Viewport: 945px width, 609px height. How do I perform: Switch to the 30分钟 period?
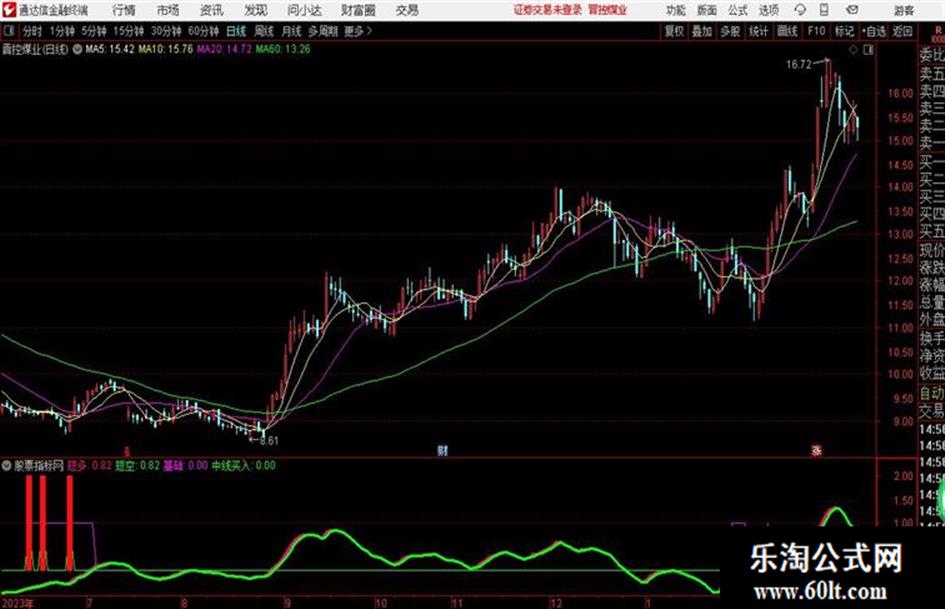point(166,31)
